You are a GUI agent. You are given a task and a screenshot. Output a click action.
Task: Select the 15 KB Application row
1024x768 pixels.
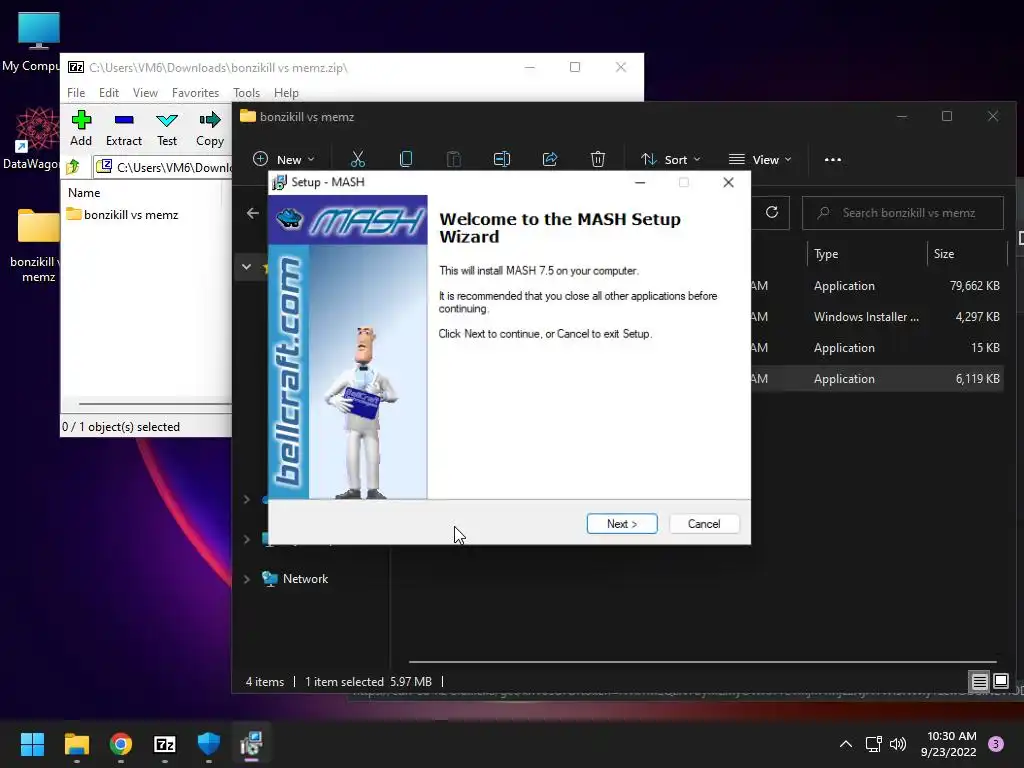[875, 347]
